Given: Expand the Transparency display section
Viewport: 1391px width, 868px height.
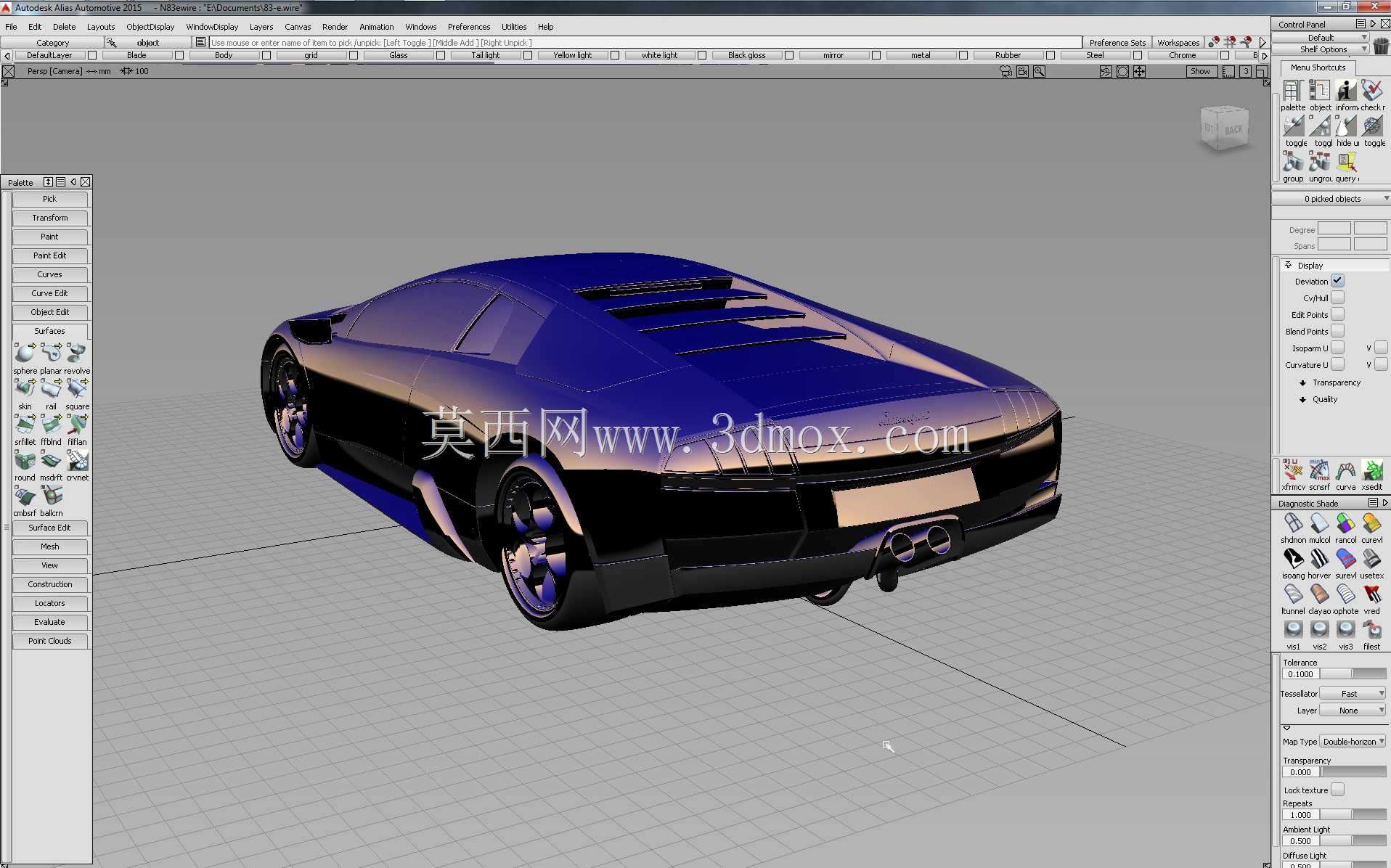Looking at the screenshot, I should coord(1302,382).
